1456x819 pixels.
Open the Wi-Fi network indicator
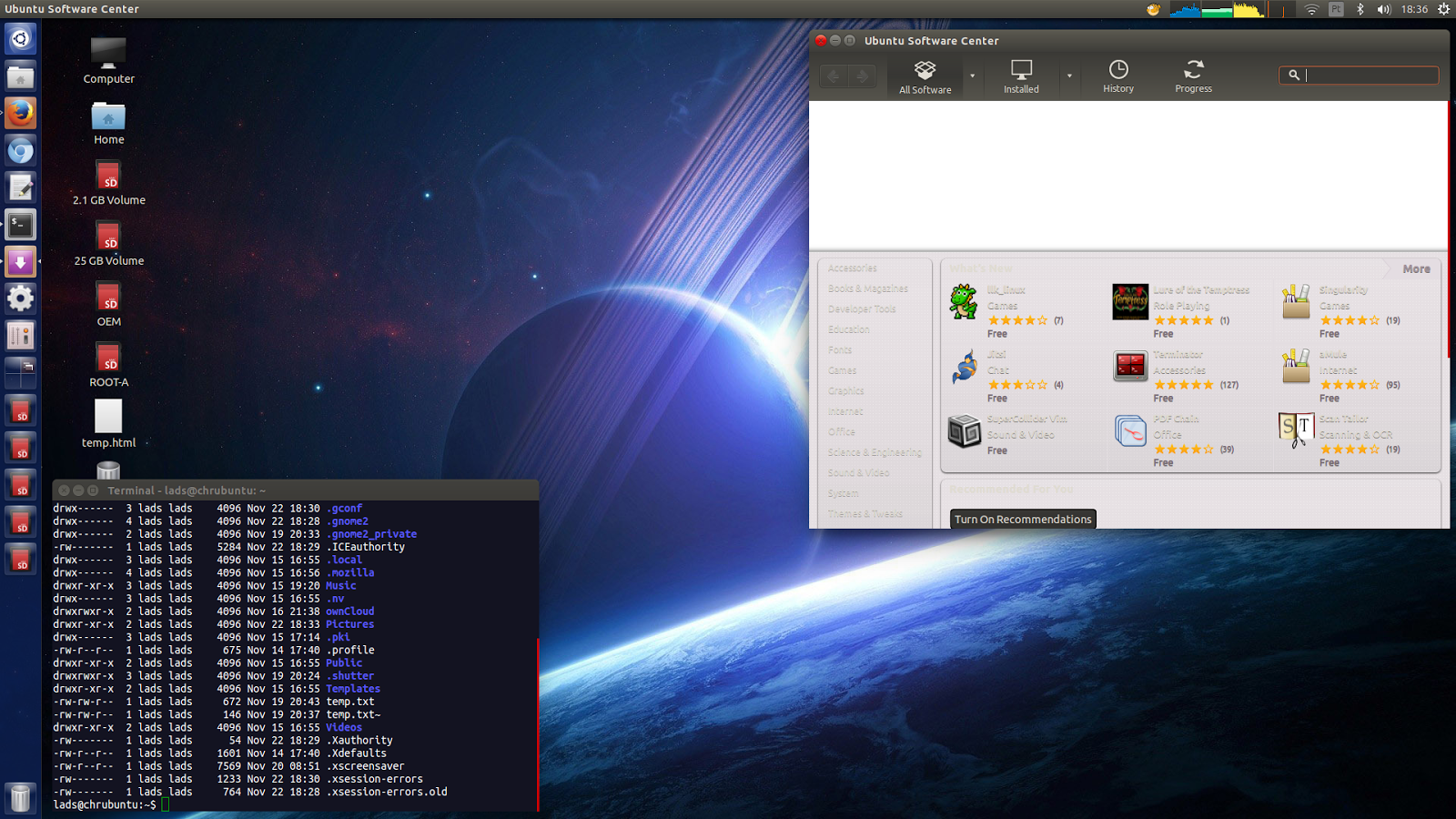click(1311, 9)
